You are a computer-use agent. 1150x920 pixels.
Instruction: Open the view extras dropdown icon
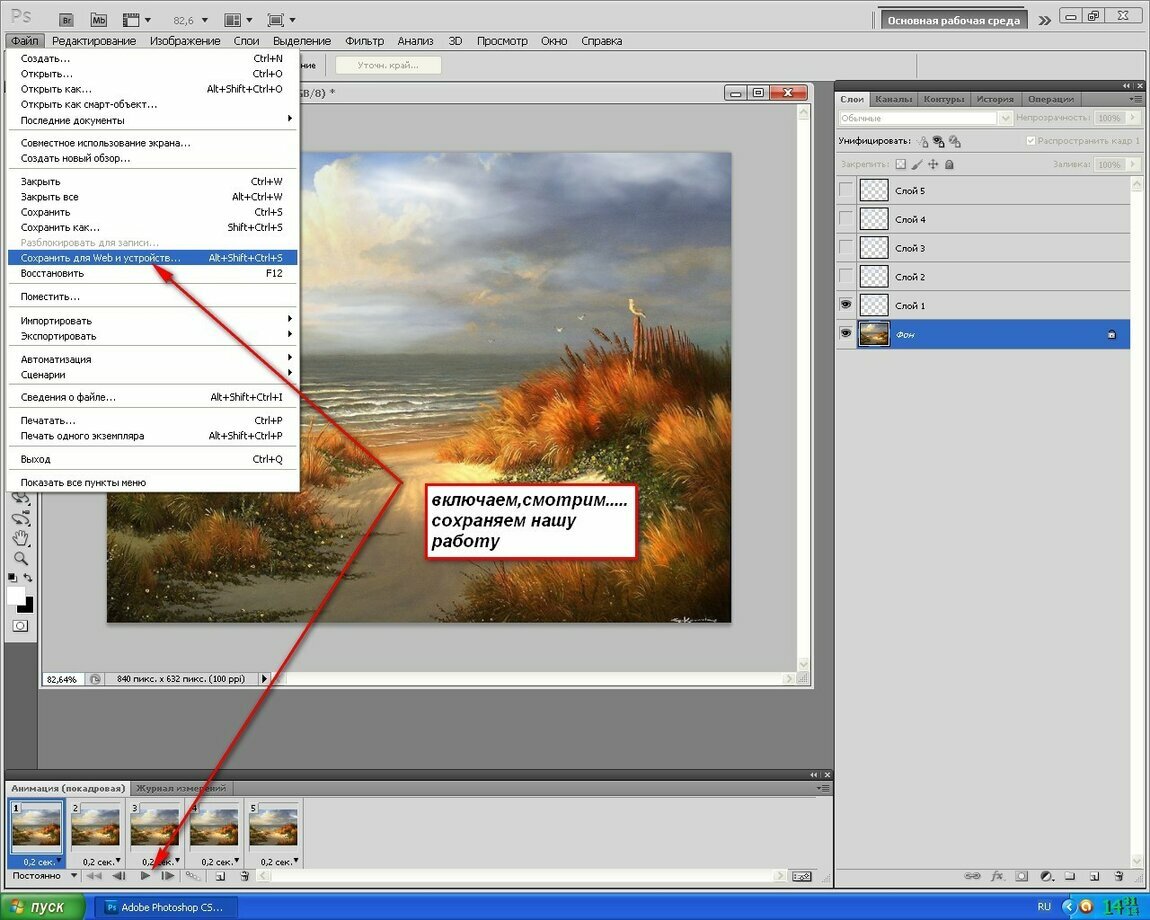[x=136, y=20]
